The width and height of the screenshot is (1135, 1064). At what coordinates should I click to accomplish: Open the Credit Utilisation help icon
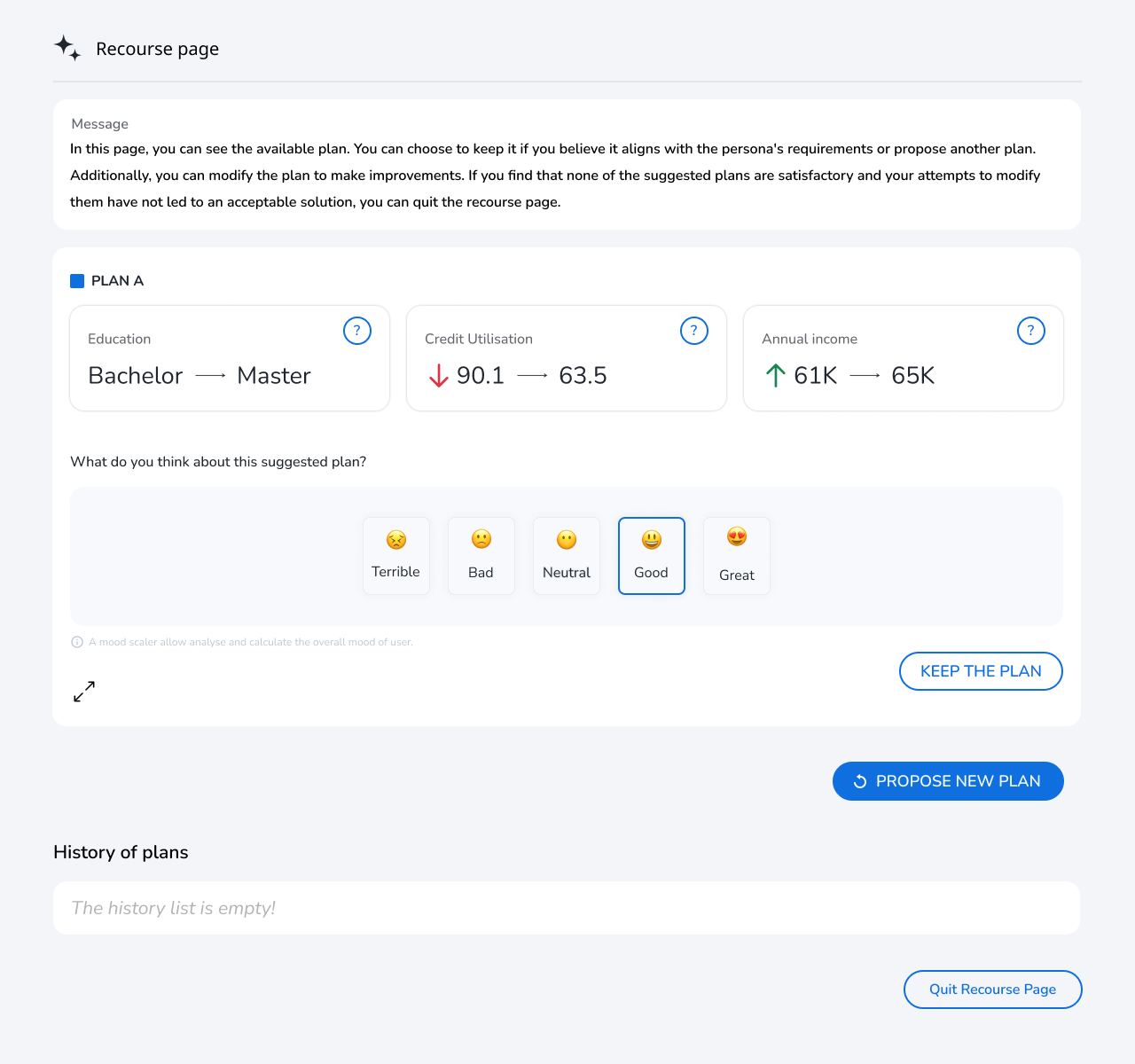pyautogui.click(x=694, y=331)
